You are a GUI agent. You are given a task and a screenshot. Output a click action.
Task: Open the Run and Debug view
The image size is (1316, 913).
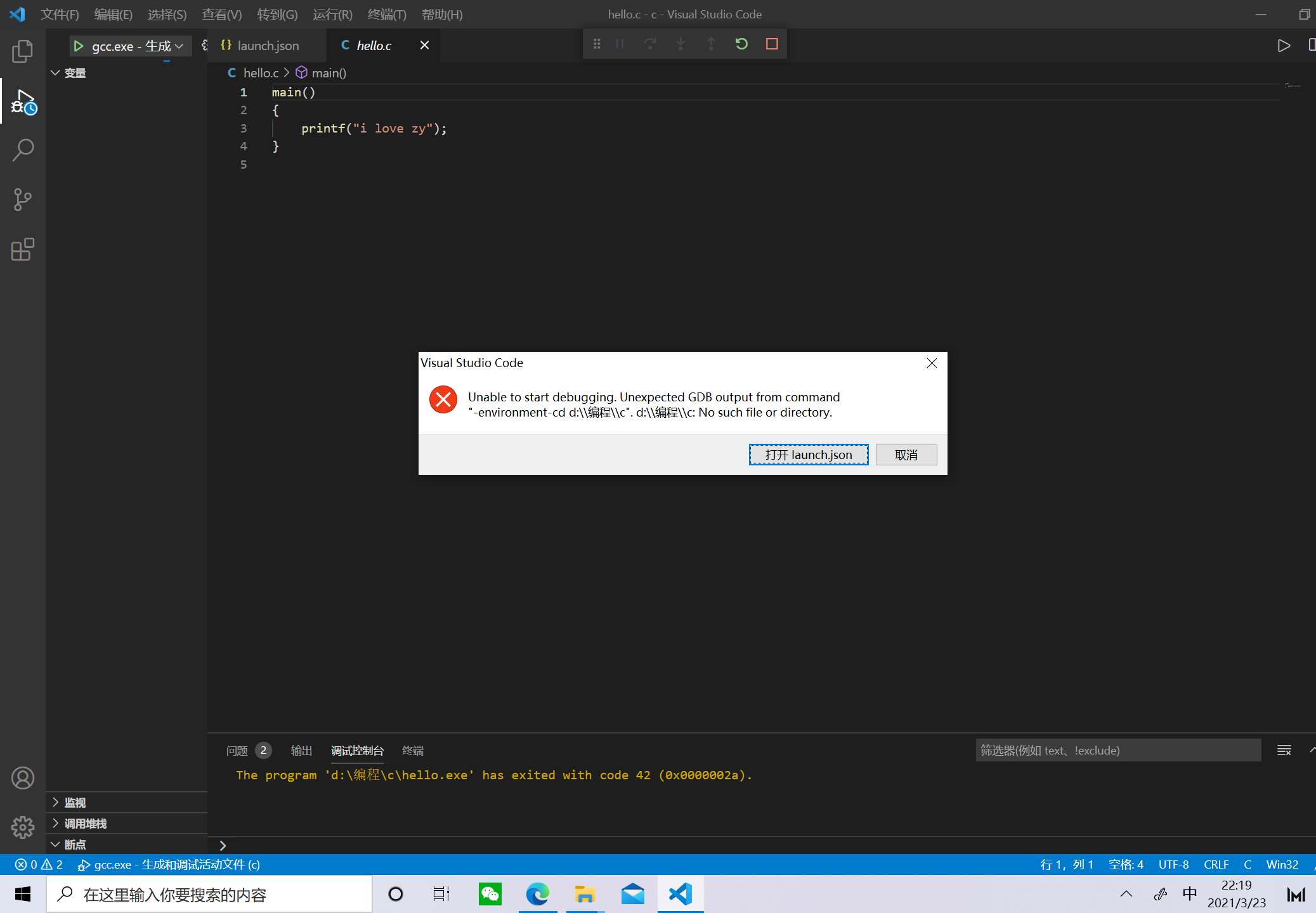(x=23, y=101)
